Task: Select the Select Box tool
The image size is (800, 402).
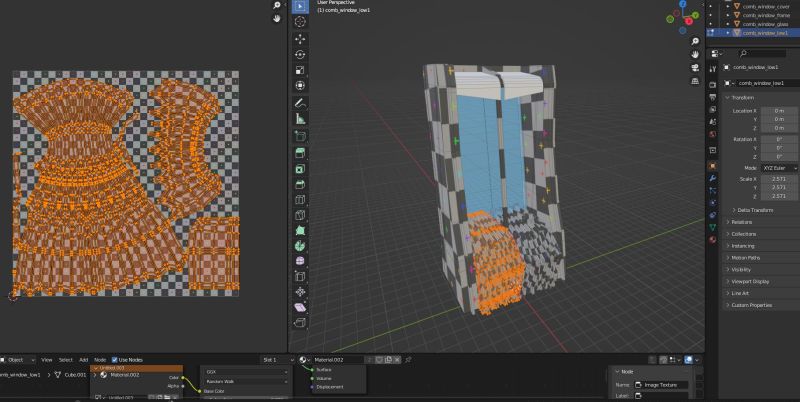Action: click(300, 7)
